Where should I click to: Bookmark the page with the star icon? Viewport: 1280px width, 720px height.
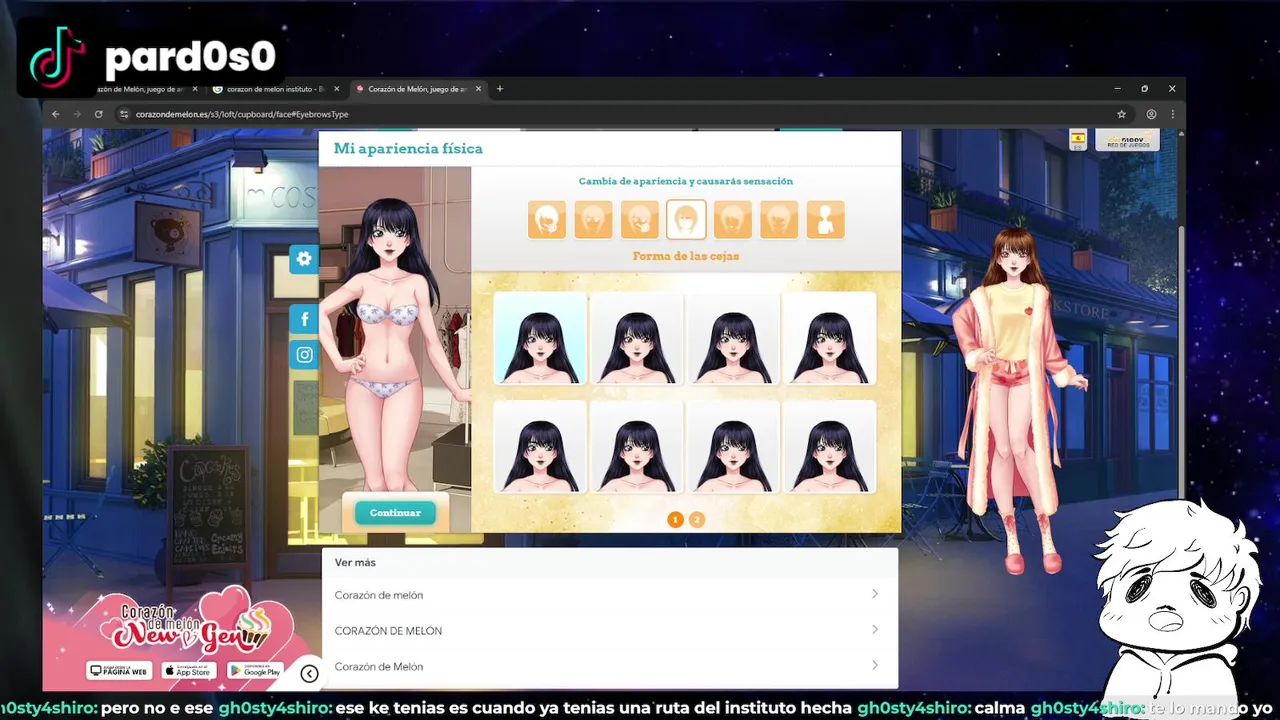[1122, 114]
